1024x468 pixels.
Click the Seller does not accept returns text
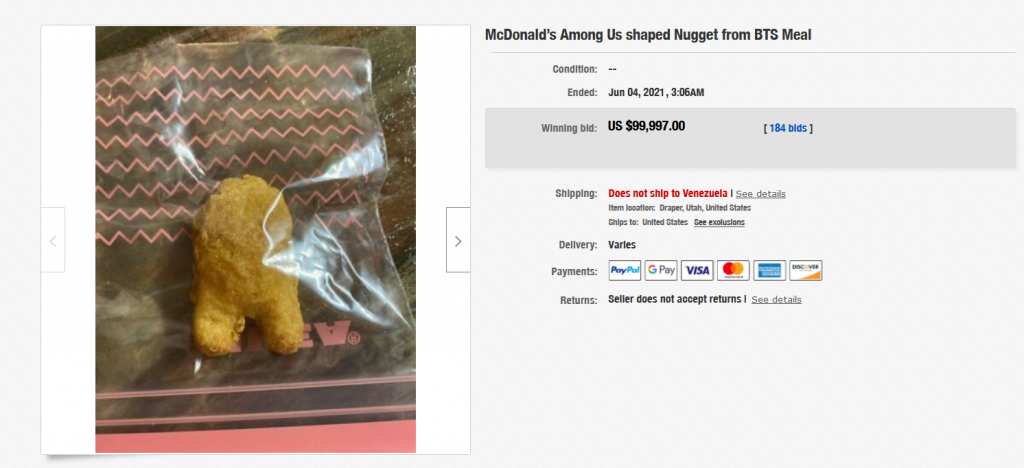pos(675,299)
